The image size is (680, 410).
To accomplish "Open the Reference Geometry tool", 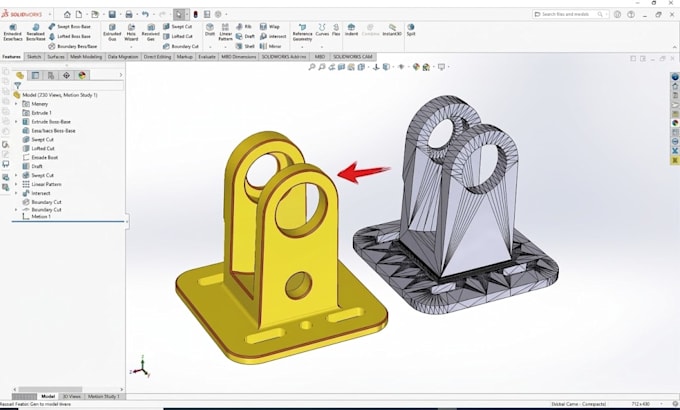I will point(302,33).
